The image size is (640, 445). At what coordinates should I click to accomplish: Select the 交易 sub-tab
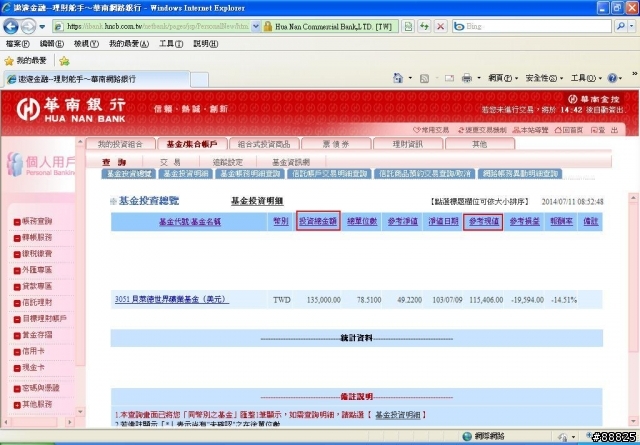170,162
